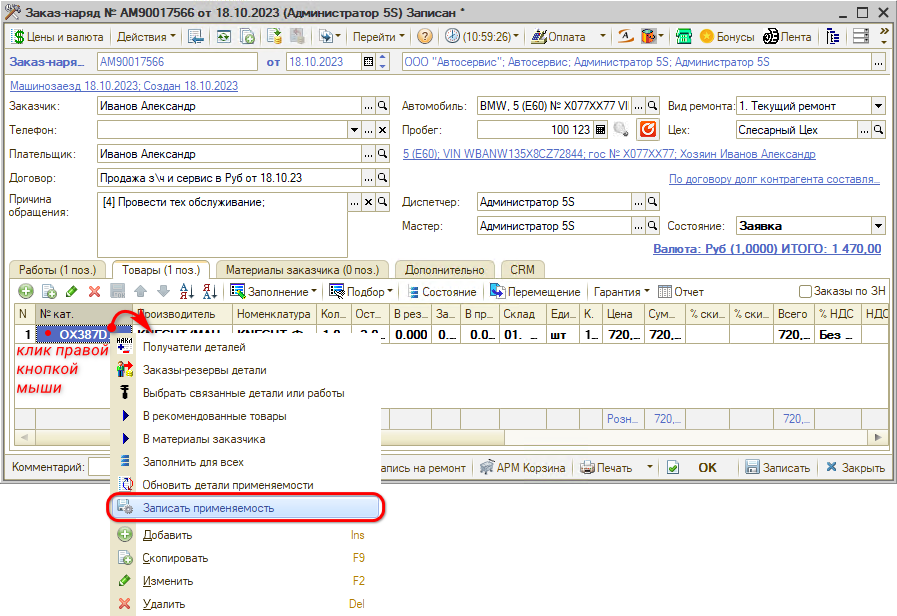897x616 pixels.
Task: Select Получатели деталей menu entry
Action: point(246,347)
